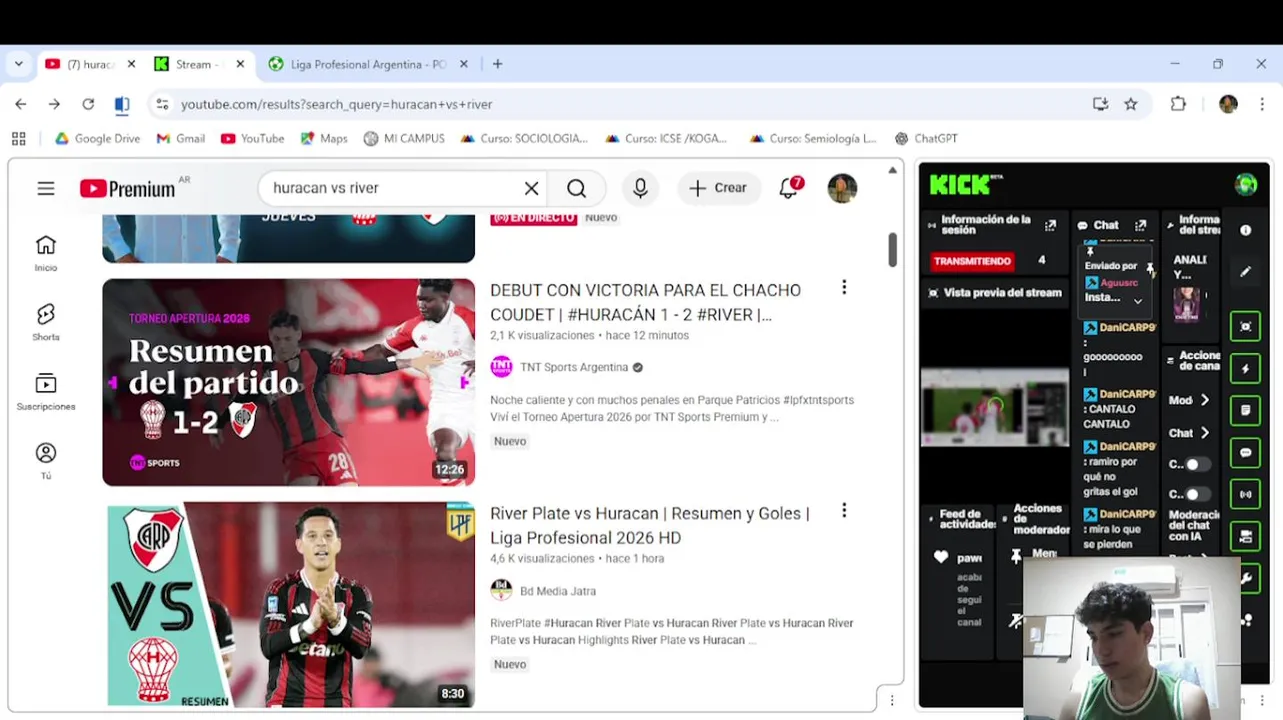Switch to the huracan YouTube tab
Screen dimensions: 1283x720
(x=90, y=64)
